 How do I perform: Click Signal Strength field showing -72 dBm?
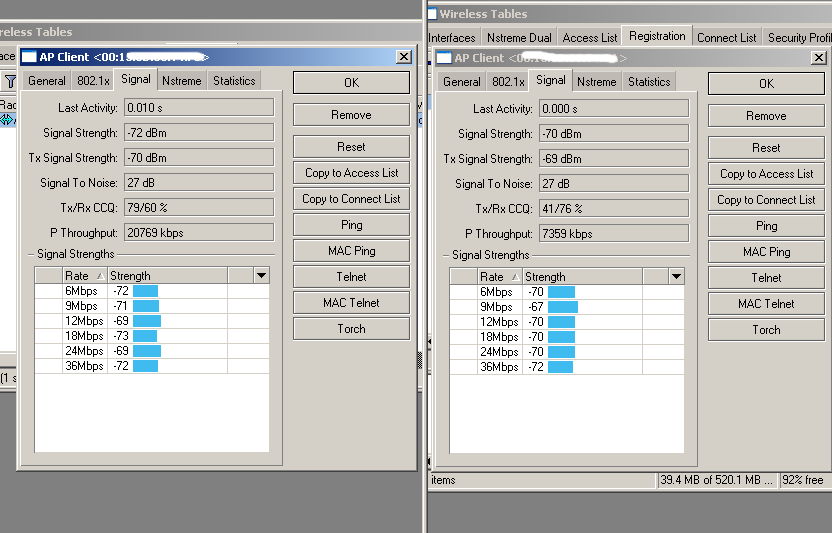pyautogui.click(x=199, y=133)
